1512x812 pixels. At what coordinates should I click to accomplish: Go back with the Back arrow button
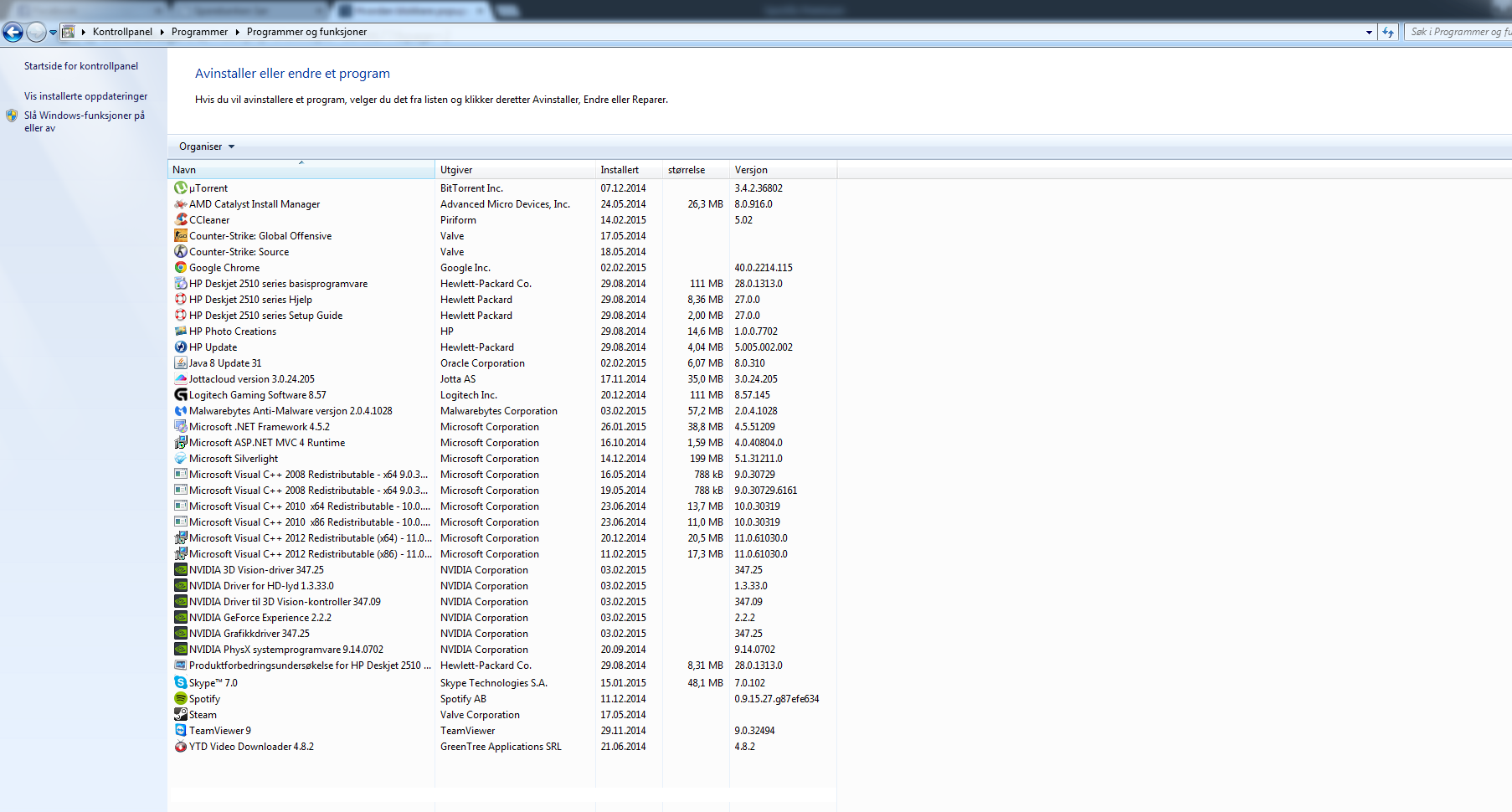[13, 32]
